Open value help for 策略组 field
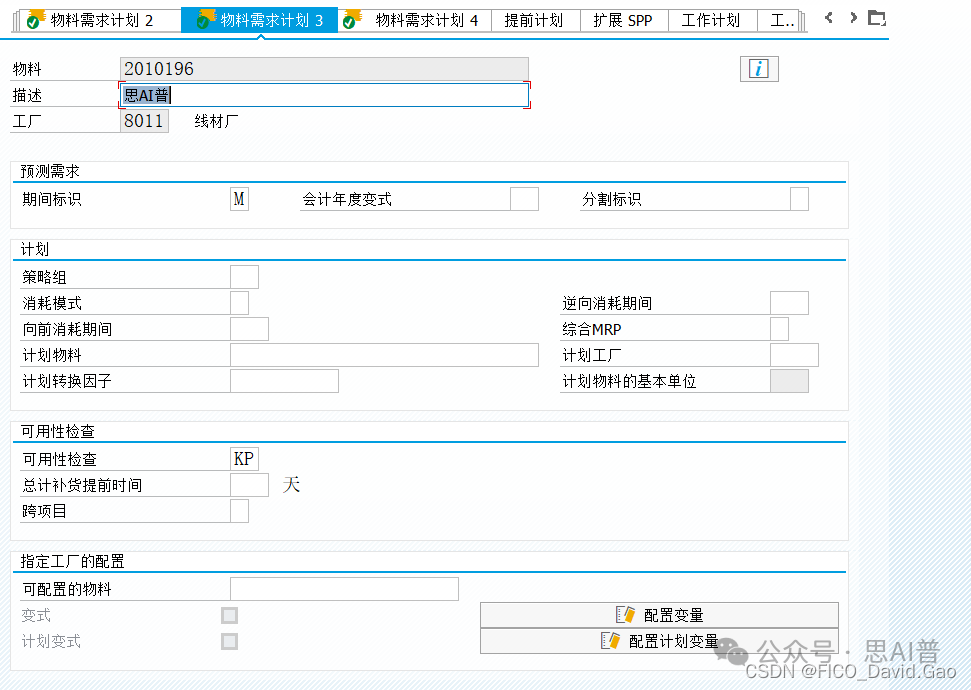The image size is (971, 690). [x=246, y=277]
